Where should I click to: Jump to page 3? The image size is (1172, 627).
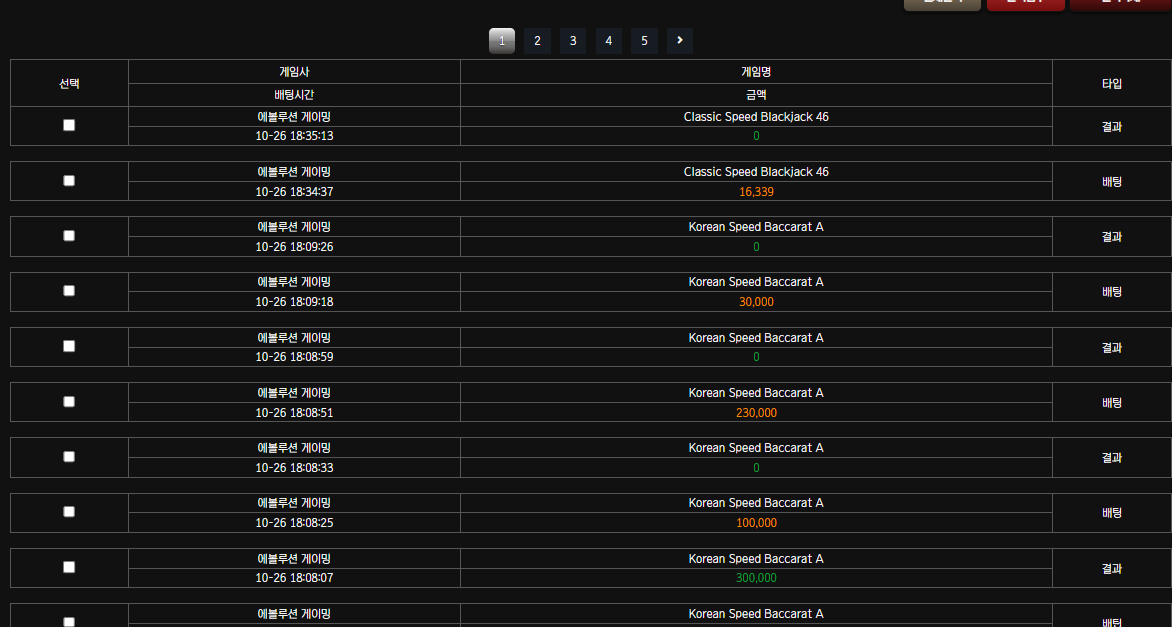[x=573, y=41]
